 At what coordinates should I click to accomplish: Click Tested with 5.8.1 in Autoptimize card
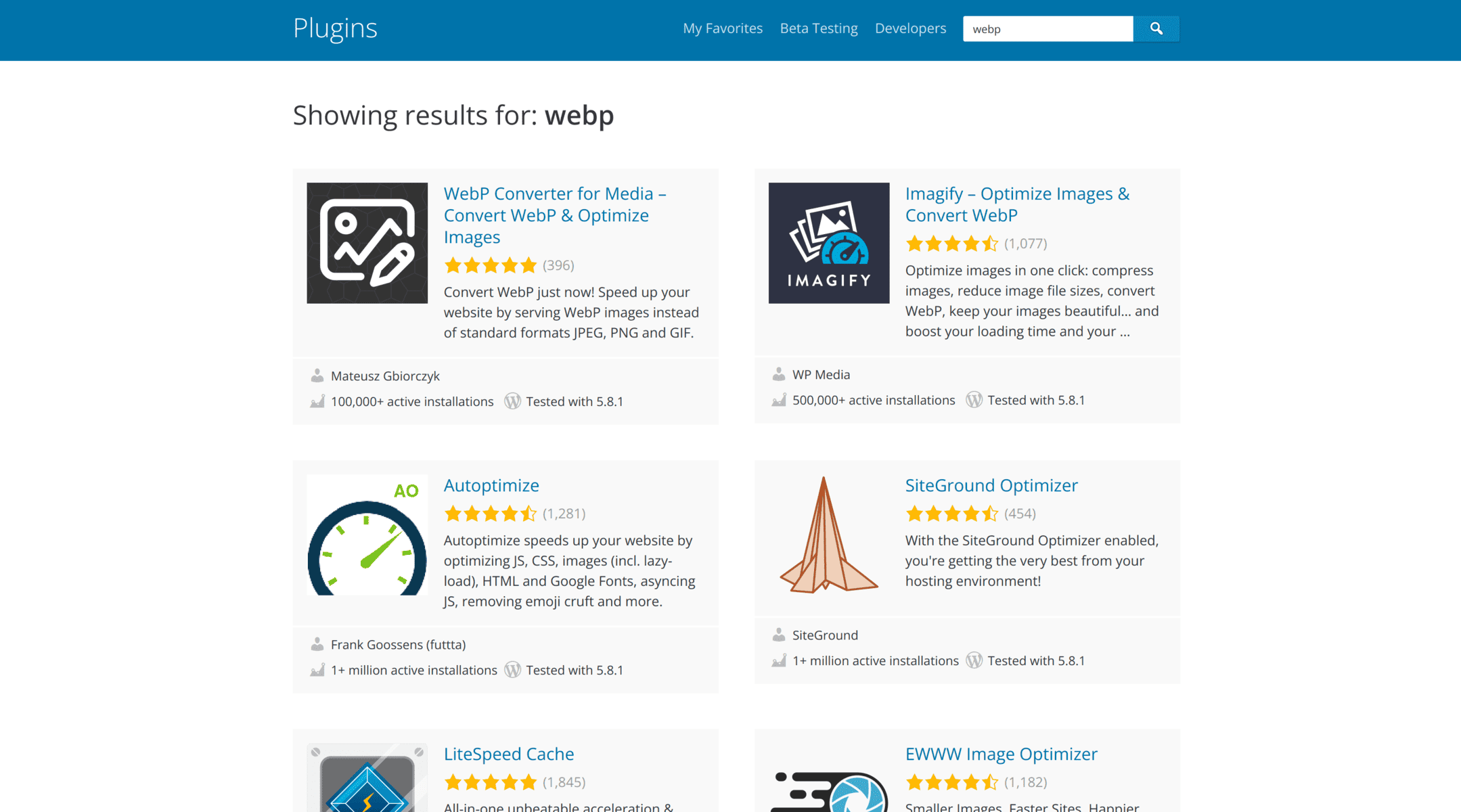tap(575, 670)
